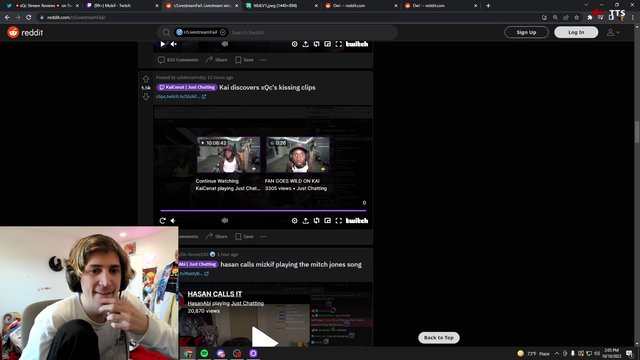Screen dimensions: 640x360
Task: Mute volume in the Kai discovers clip player
Action: [x=173, y=220]
